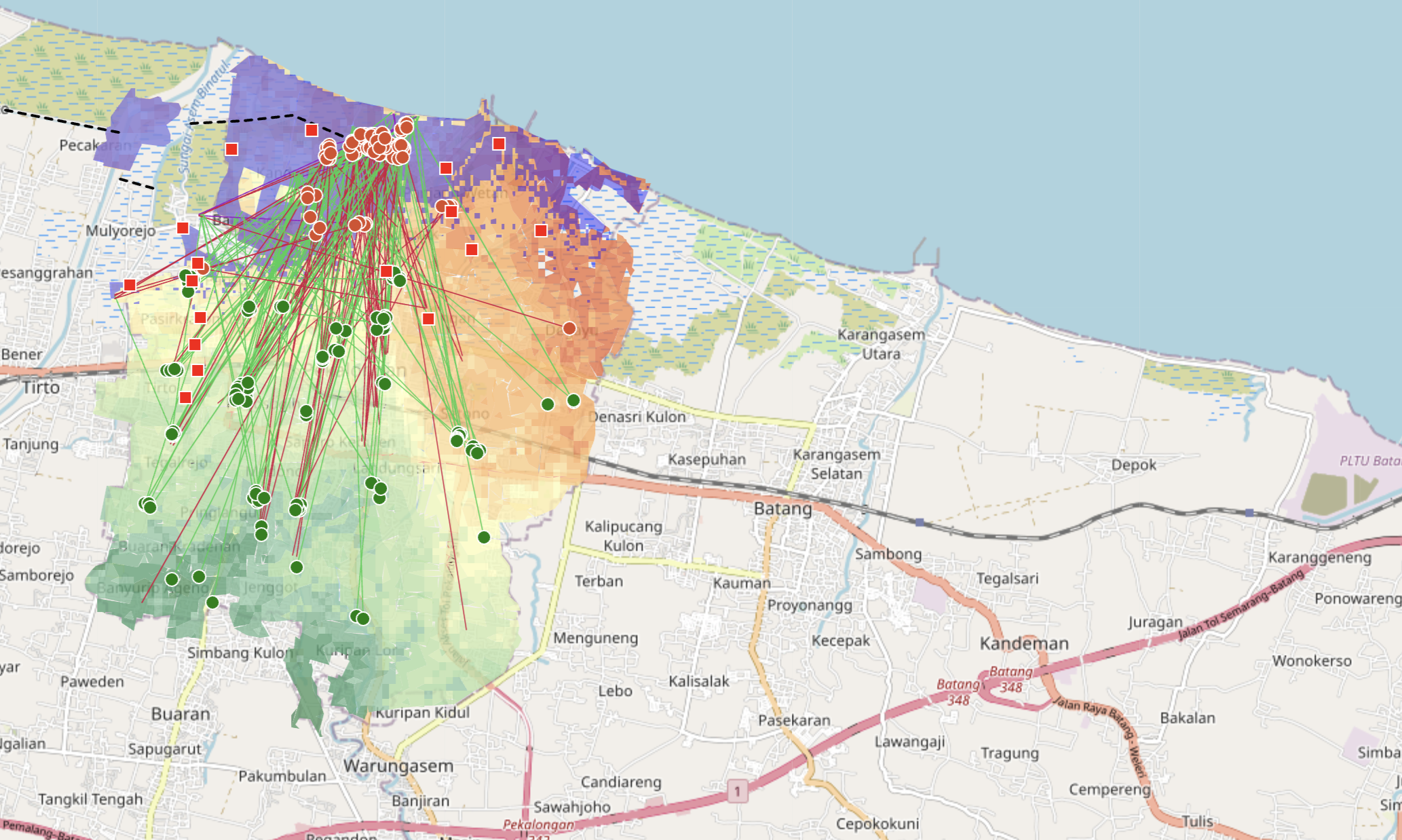
Task: Click the Bakalan label
Action: point(1188,718)
